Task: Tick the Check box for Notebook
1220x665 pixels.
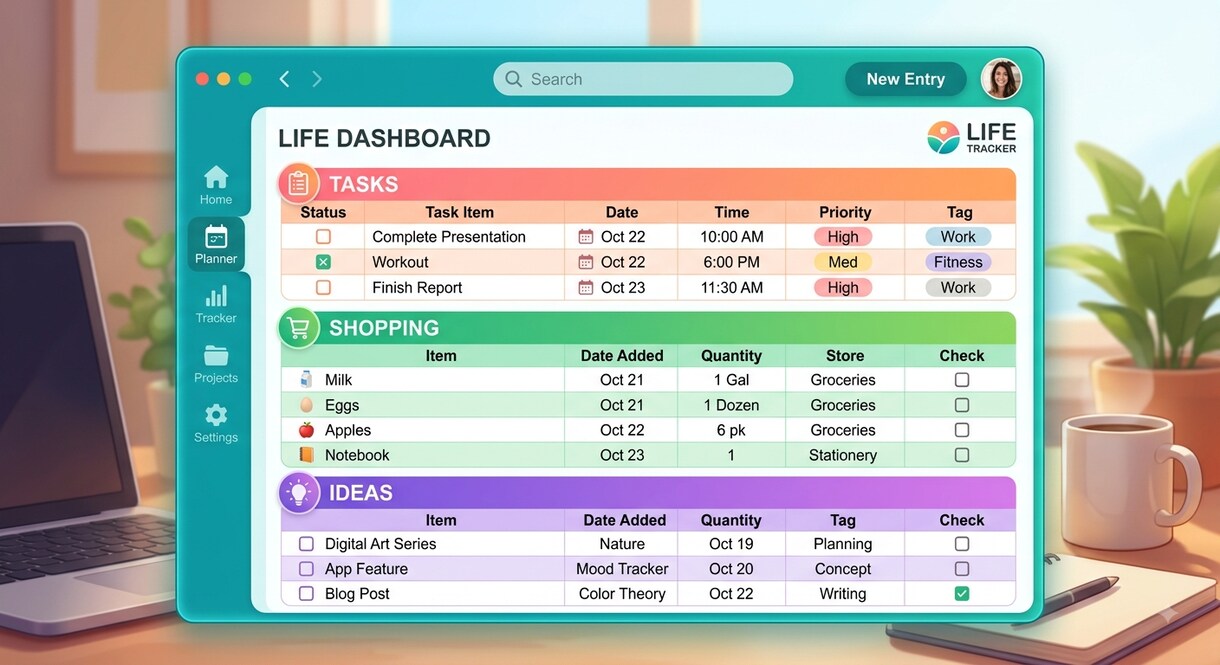Action: pyautogui.click(x=962, y=455)
